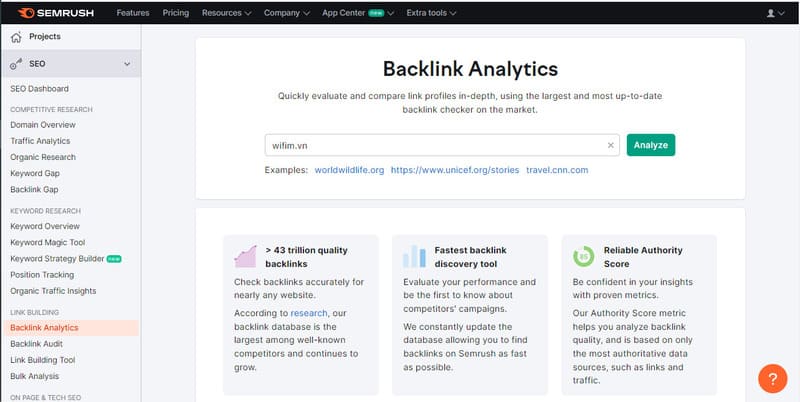Click the Projects home icon
This screenshot has height=402, width=800.
(16, 37)
